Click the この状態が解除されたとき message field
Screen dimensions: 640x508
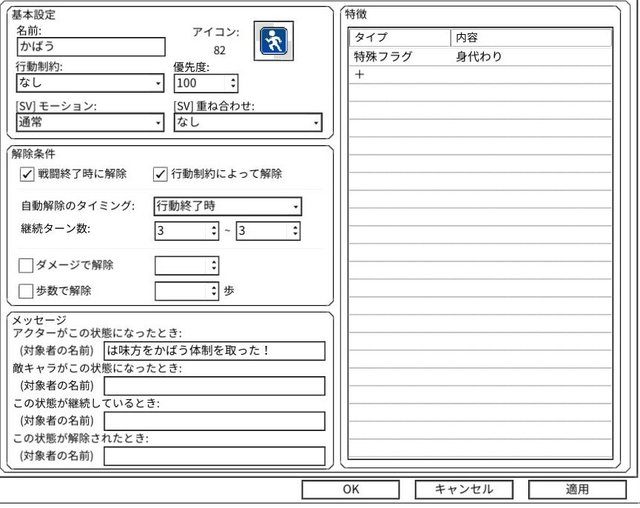pos(215,456)
